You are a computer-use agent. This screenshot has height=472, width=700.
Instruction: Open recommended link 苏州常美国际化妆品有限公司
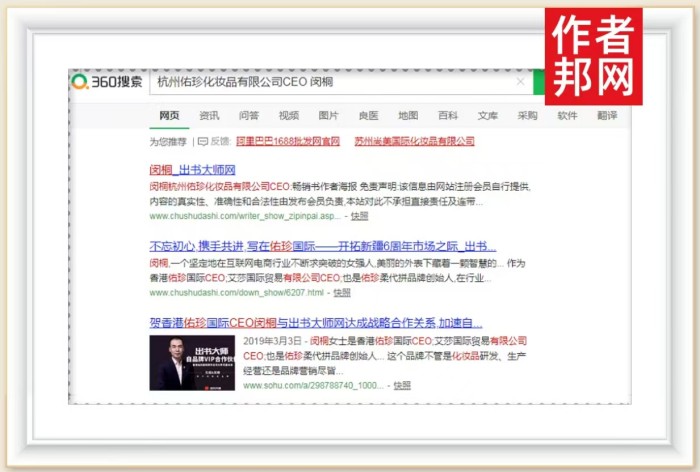(x=414, y=141)
